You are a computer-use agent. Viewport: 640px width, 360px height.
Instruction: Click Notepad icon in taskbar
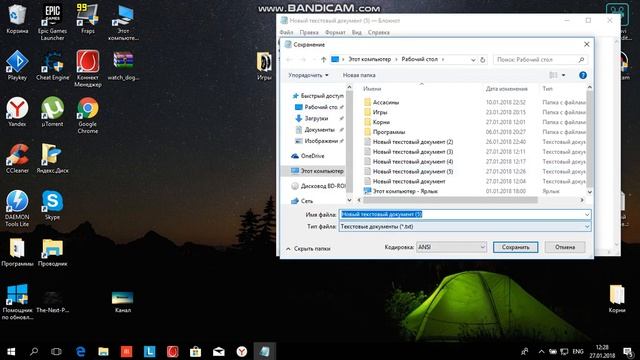click(265, 351)
